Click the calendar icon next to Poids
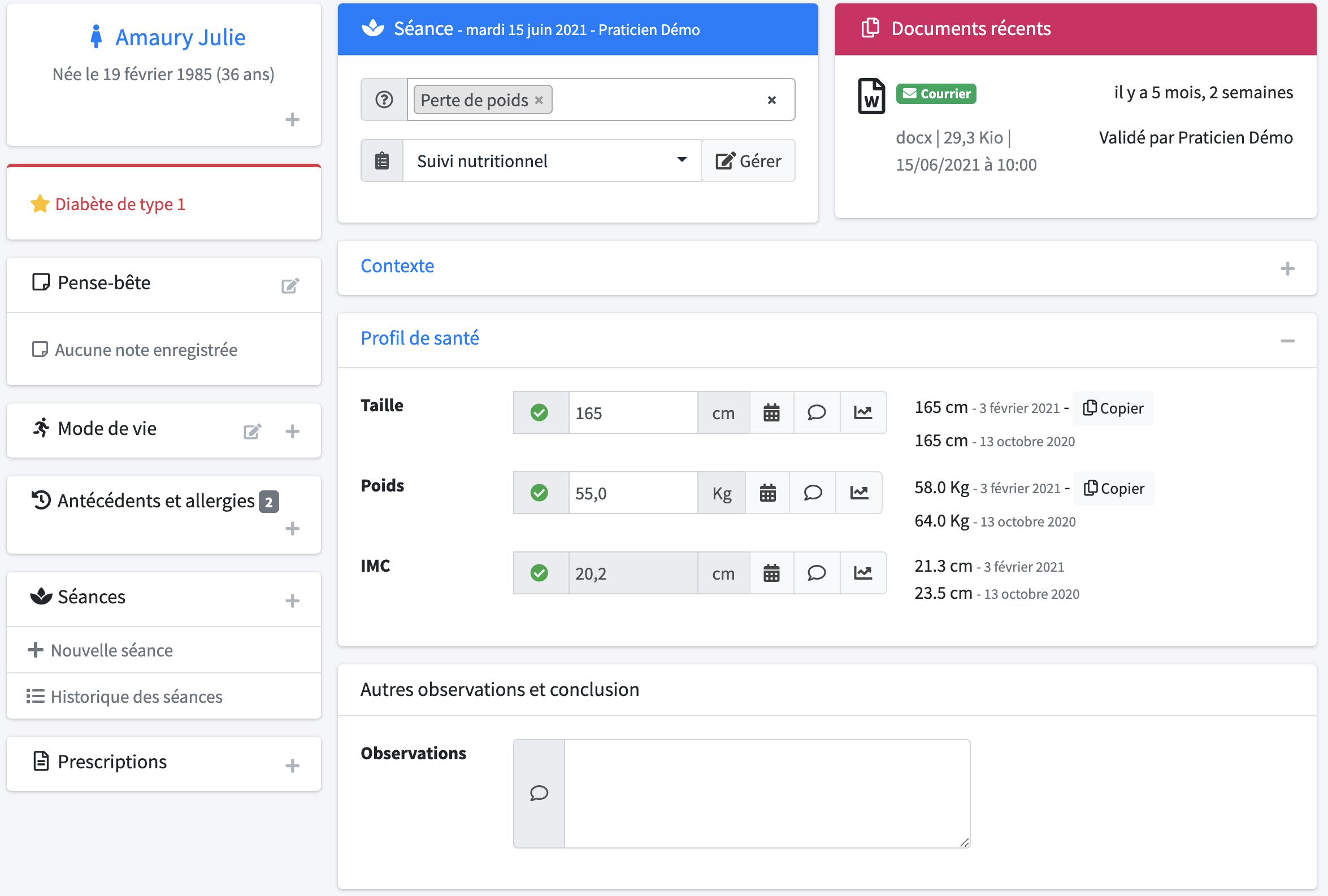The width and height of the screenshot is (1328, 896). (769, 492)
